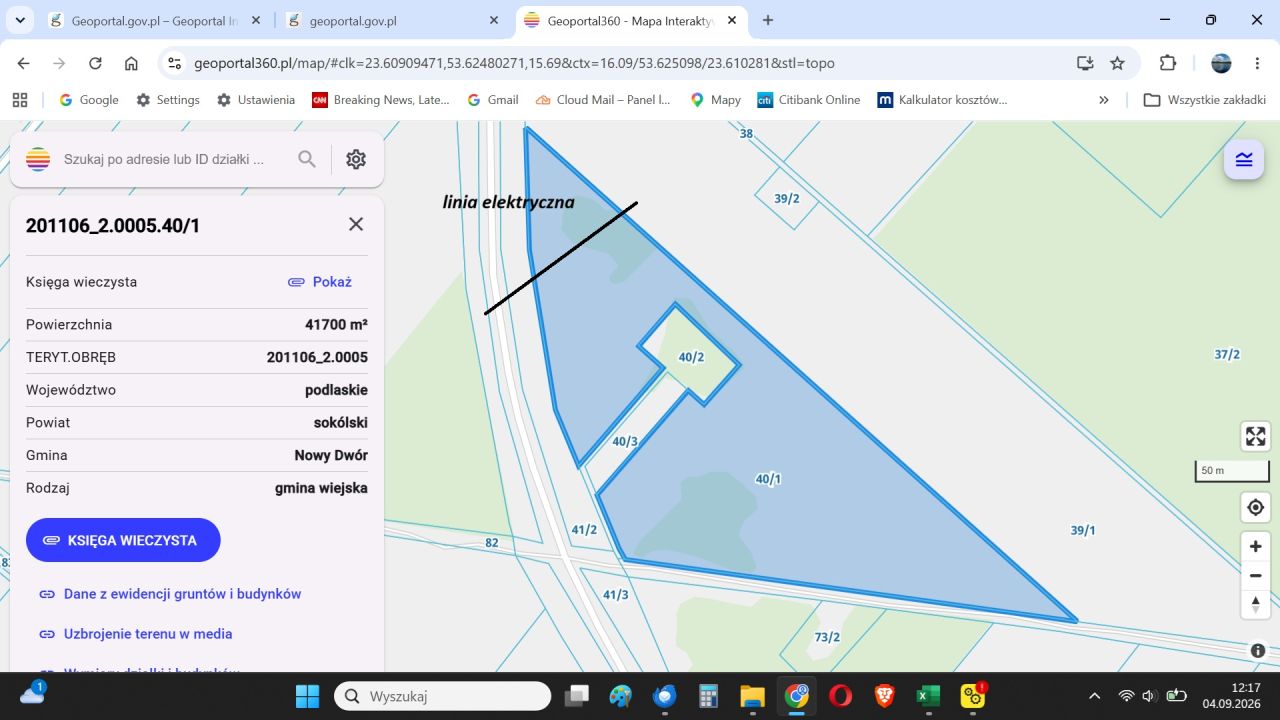1280x720 pixels.
Task: Click the KSIĘGA WIECZYSTA button
Action: pos(123,540)
